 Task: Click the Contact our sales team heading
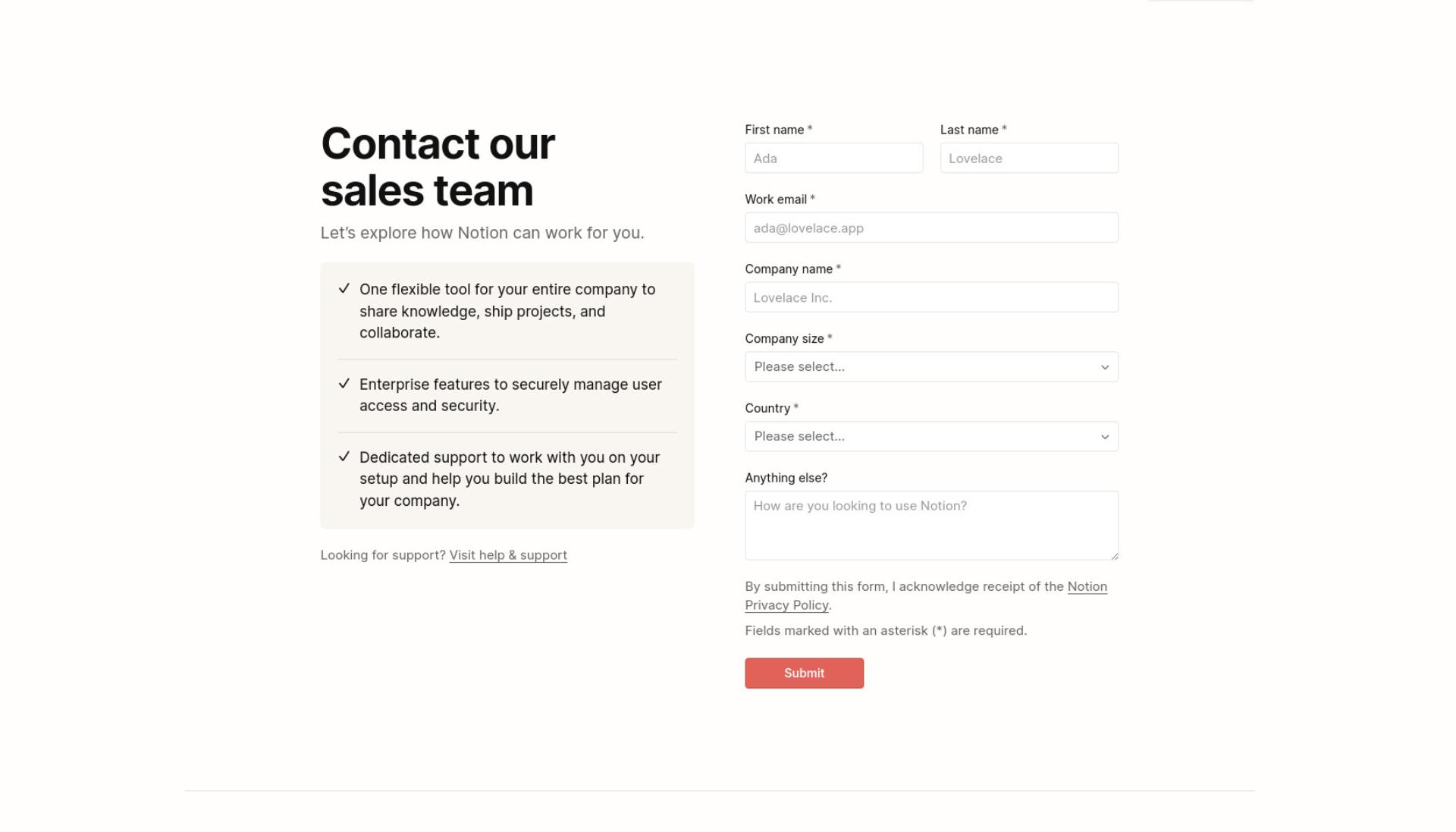click(438, 167)
